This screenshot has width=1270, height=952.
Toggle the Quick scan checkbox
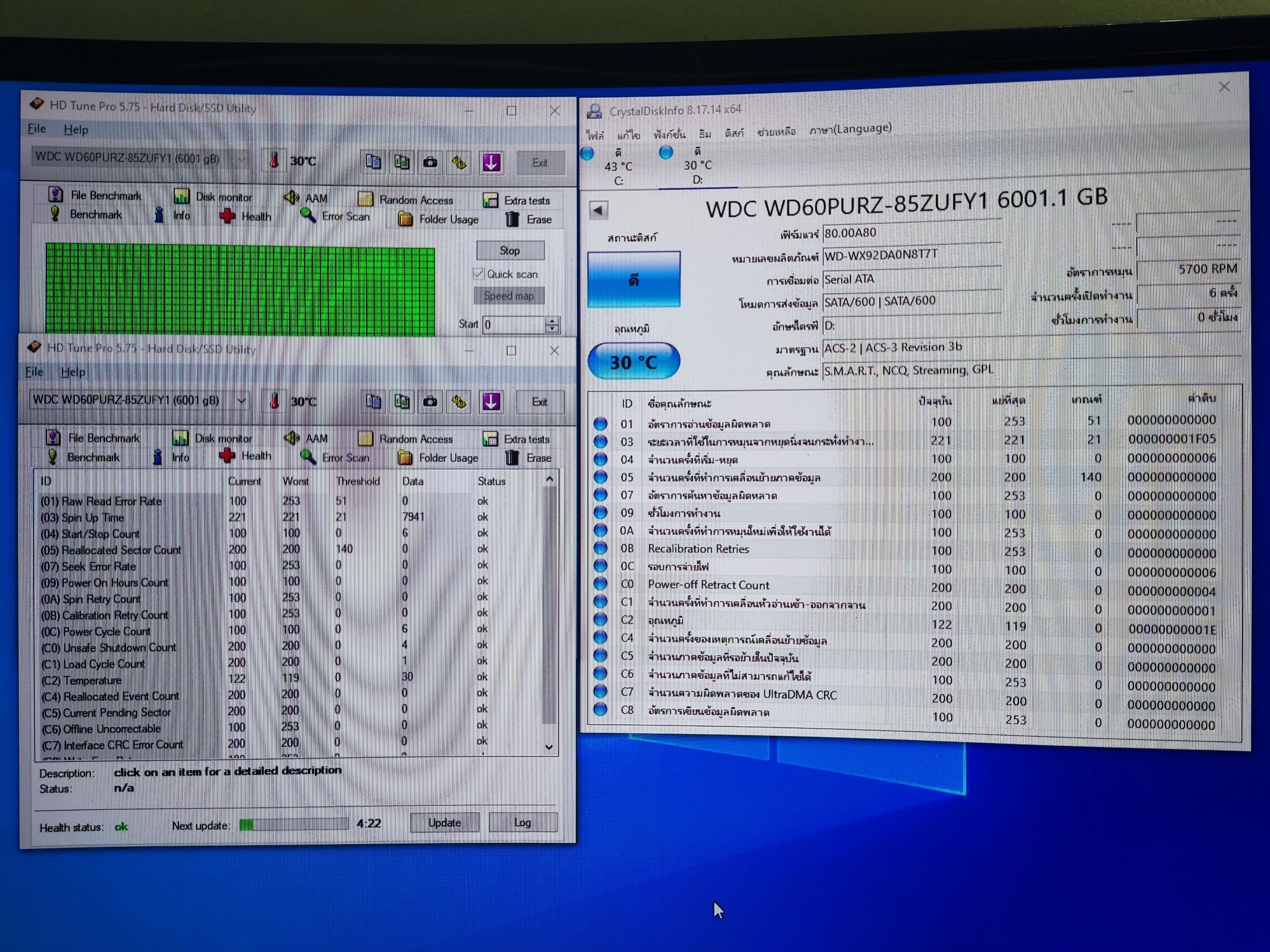click(x=479, y=274)
